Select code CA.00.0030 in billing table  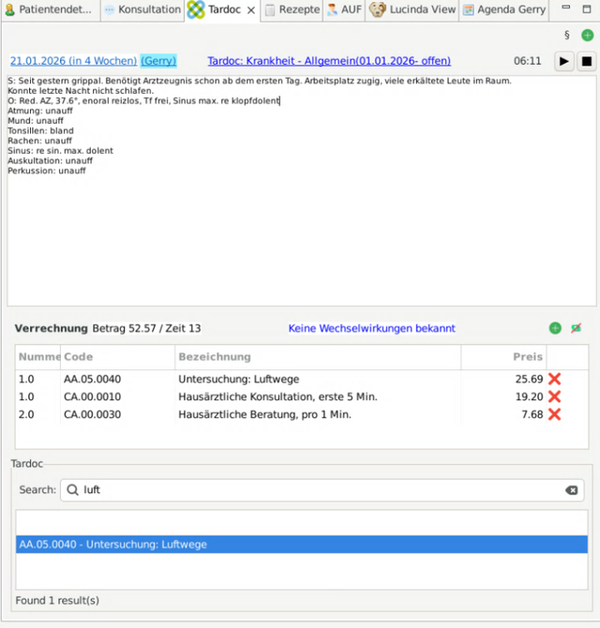(92, 414)
